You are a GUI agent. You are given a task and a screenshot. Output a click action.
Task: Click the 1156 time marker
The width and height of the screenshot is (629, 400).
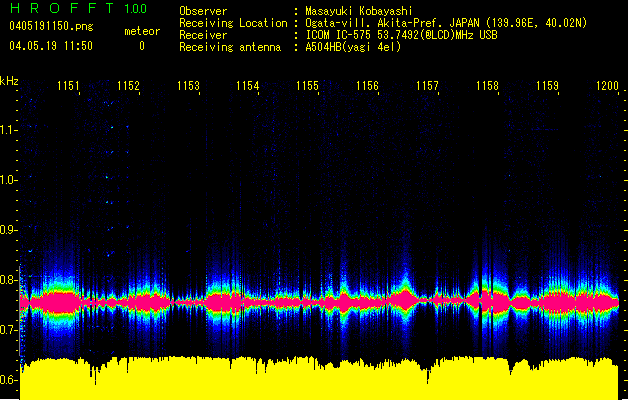point(367,85)
